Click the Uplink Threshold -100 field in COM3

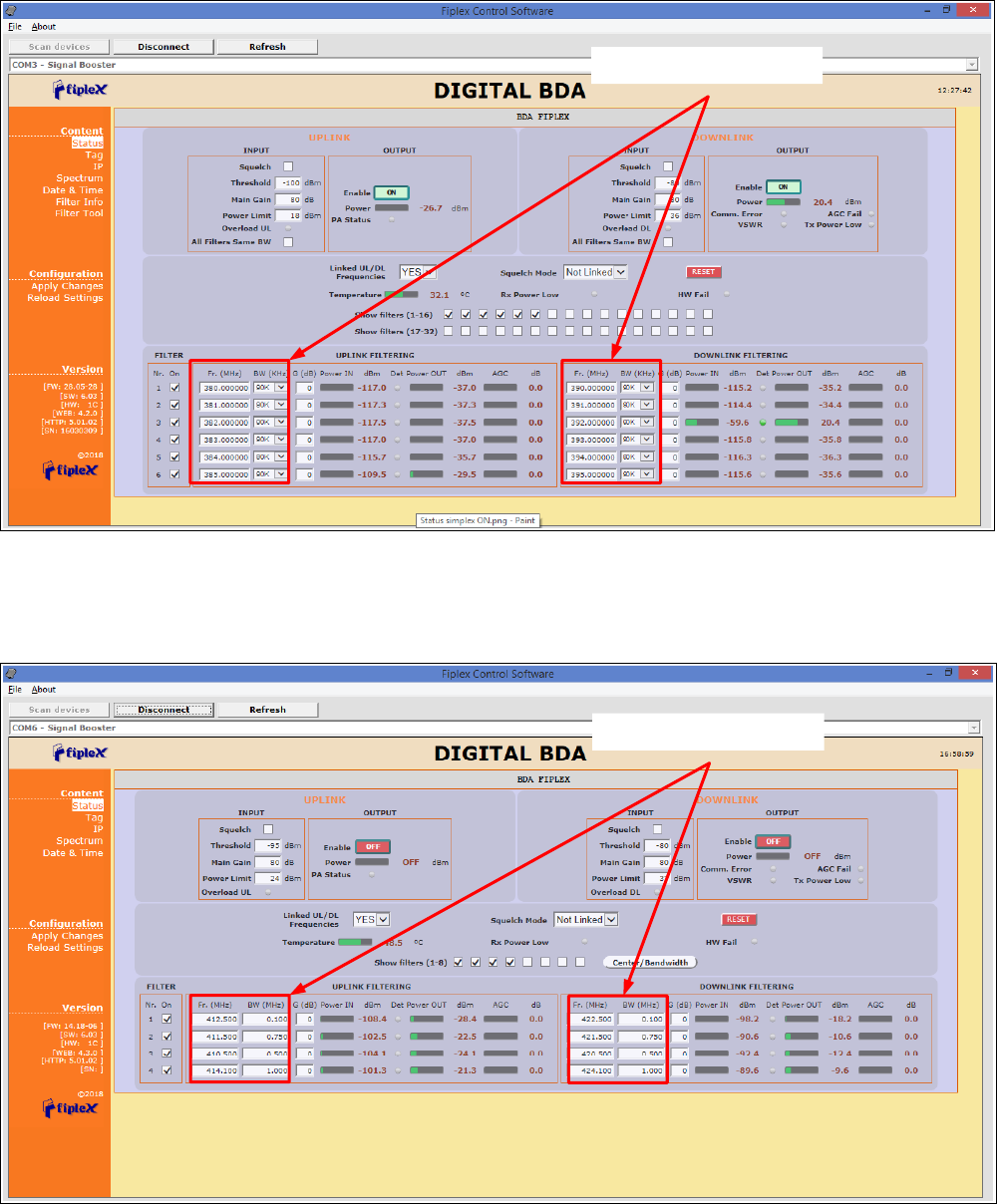pos(290,183)
